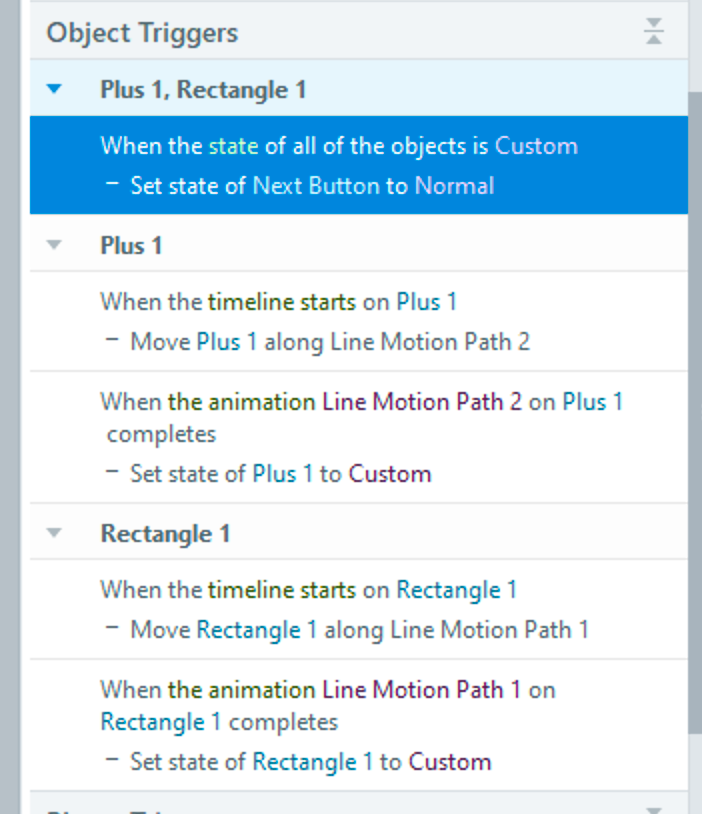The height and width of the screenshot is (814, 702).
Task: Click the 'Custom' condition link in selected trigger
Action: click(x=536, y=146)
